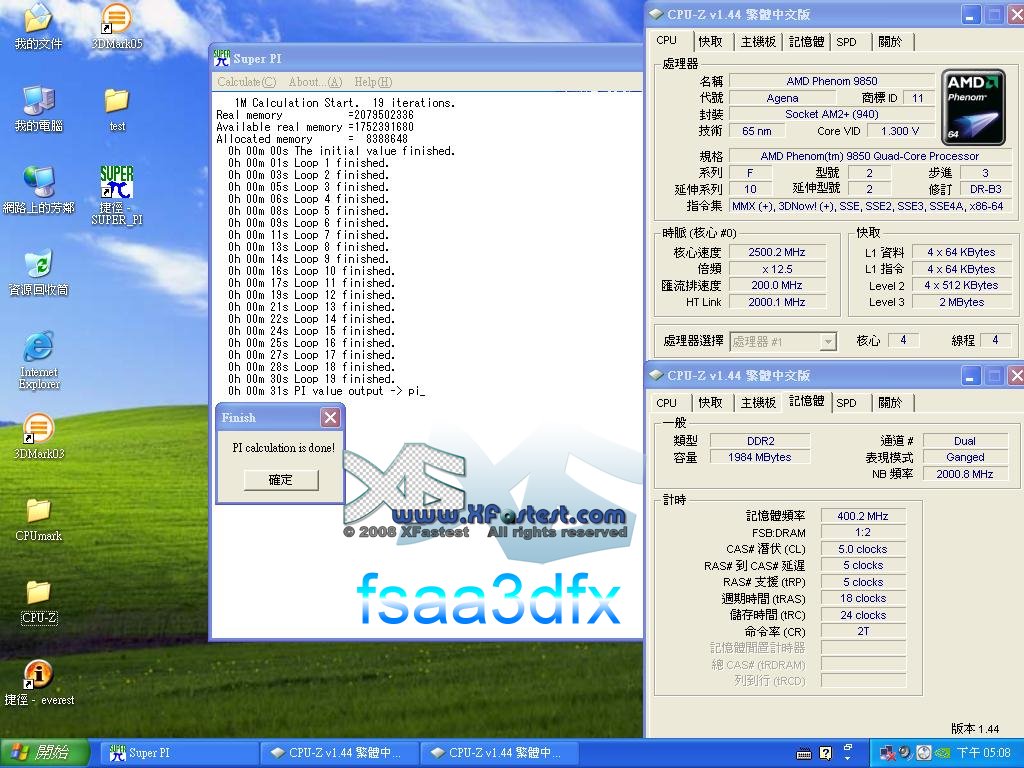Screen dimensions: 1024x768
Task: Open the 3DMark03 desktop shortcut
Action: tap(38, 430)
